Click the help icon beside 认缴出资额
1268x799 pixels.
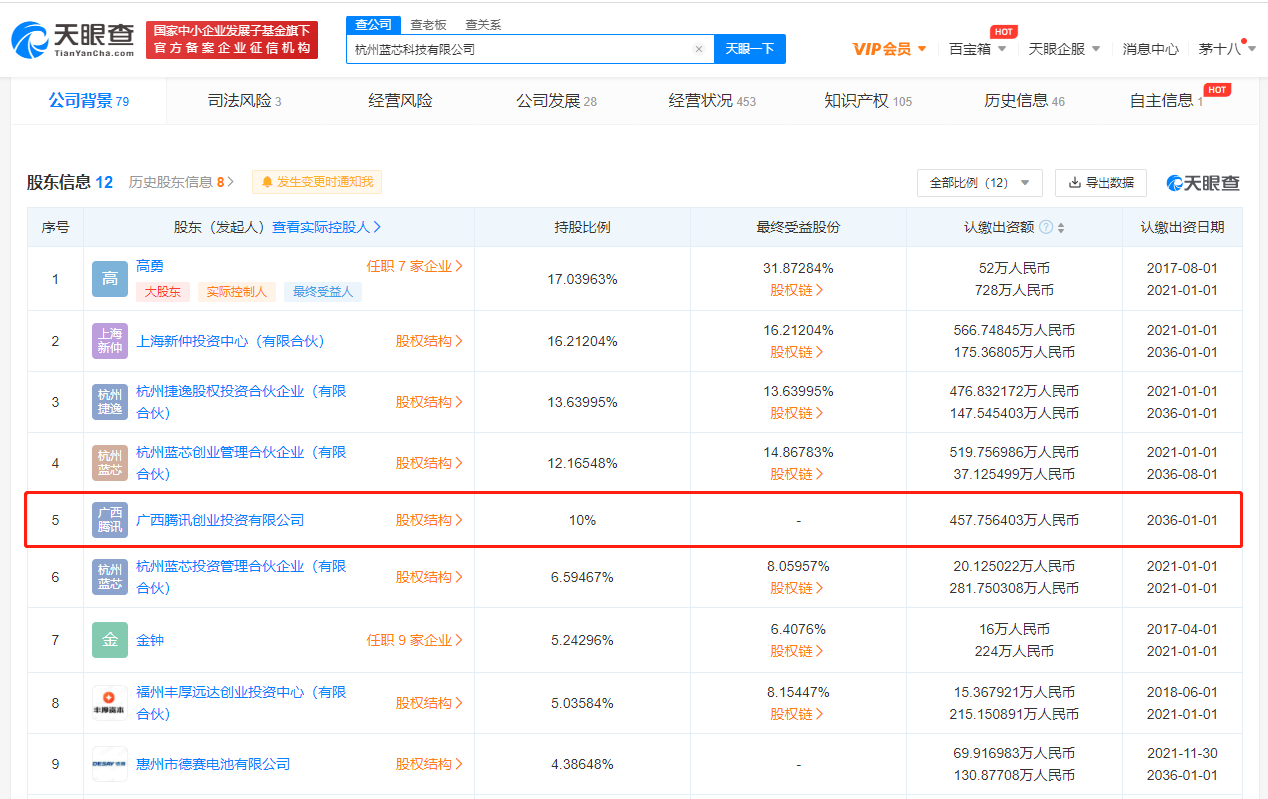(x=1046, y=228)
